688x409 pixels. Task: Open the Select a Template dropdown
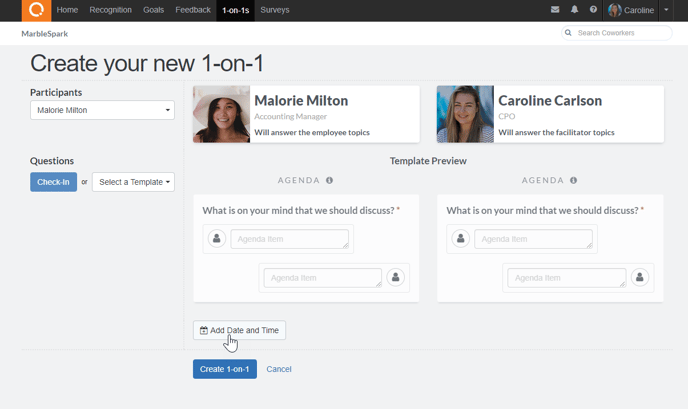[133, 182]
